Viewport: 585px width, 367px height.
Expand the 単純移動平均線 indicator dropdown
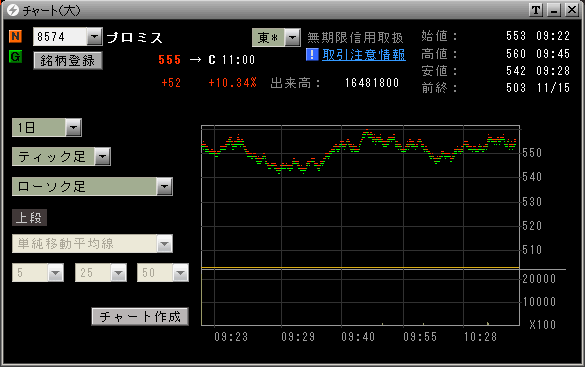165,244
